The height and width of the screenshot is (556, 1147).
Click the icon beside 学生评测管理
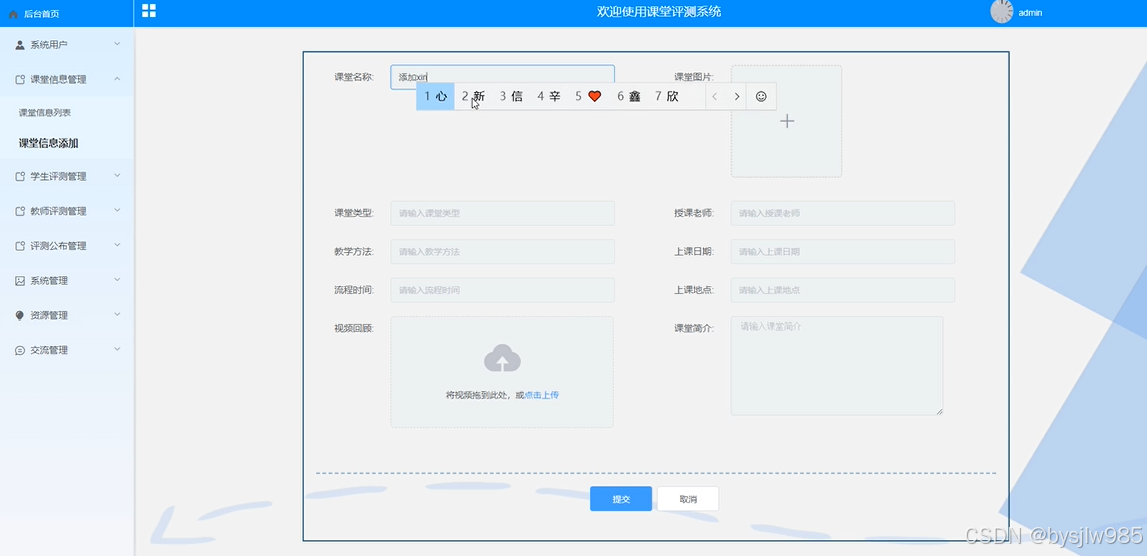[20, 176]
